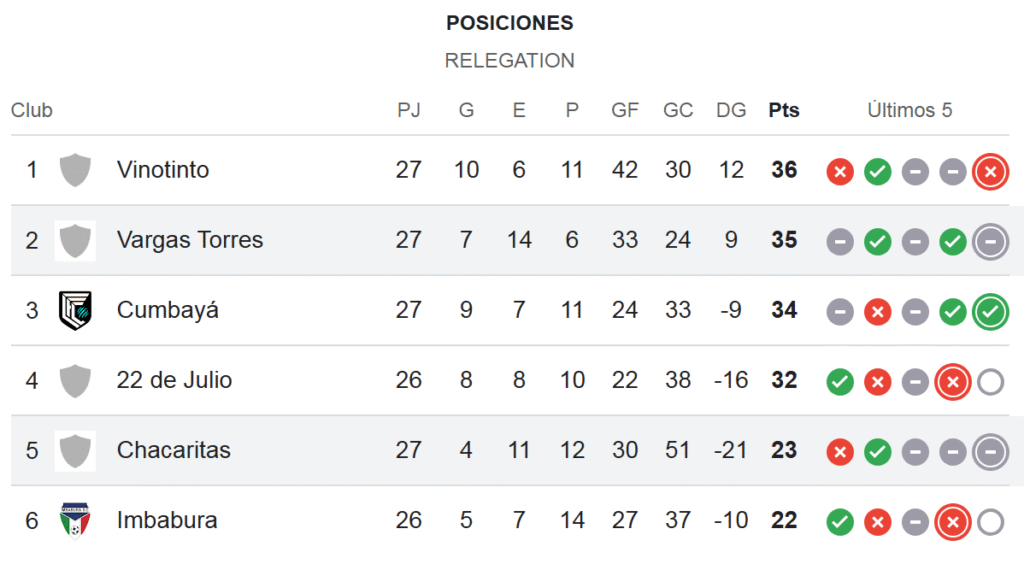This screenshot has width=1024, height=564.
Task: Open the Vargas Torres team link
Action: (190, 240)
